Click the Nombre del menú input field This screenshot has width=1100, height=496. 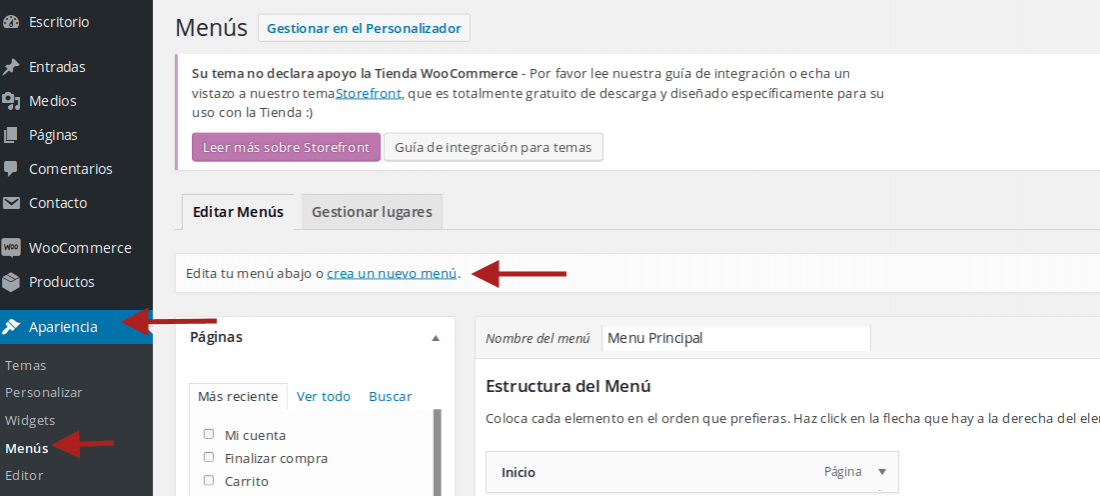[x=736, y=338]
